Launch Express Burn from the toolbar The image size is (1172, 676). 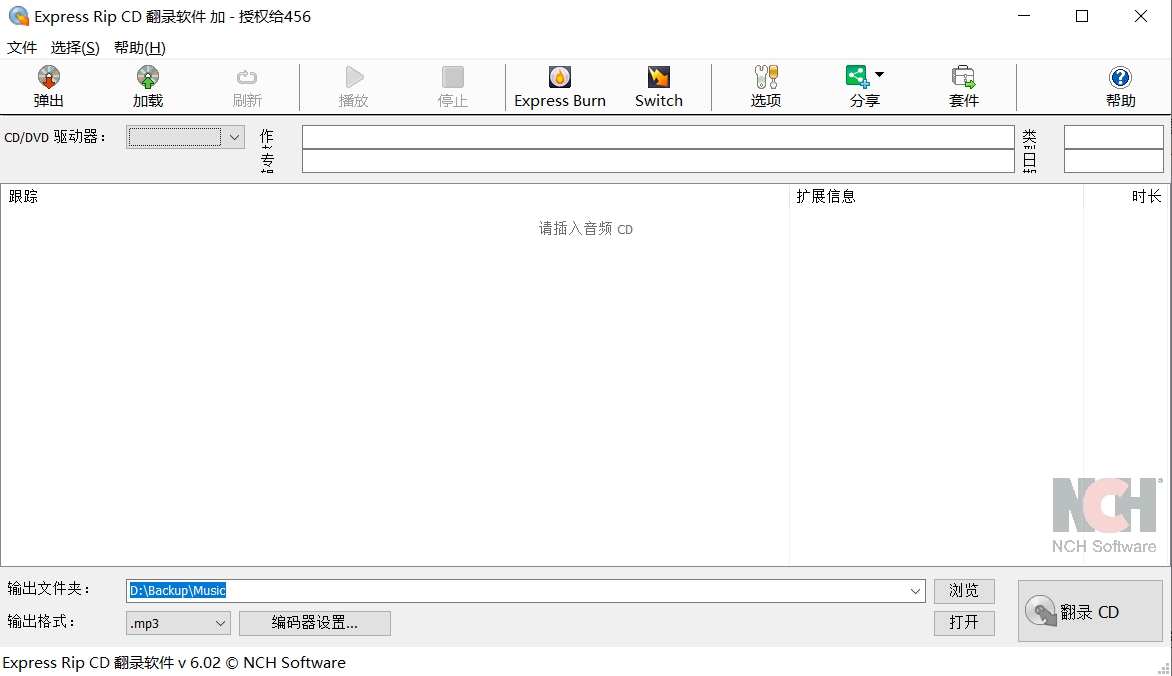[x=560, y=87]
